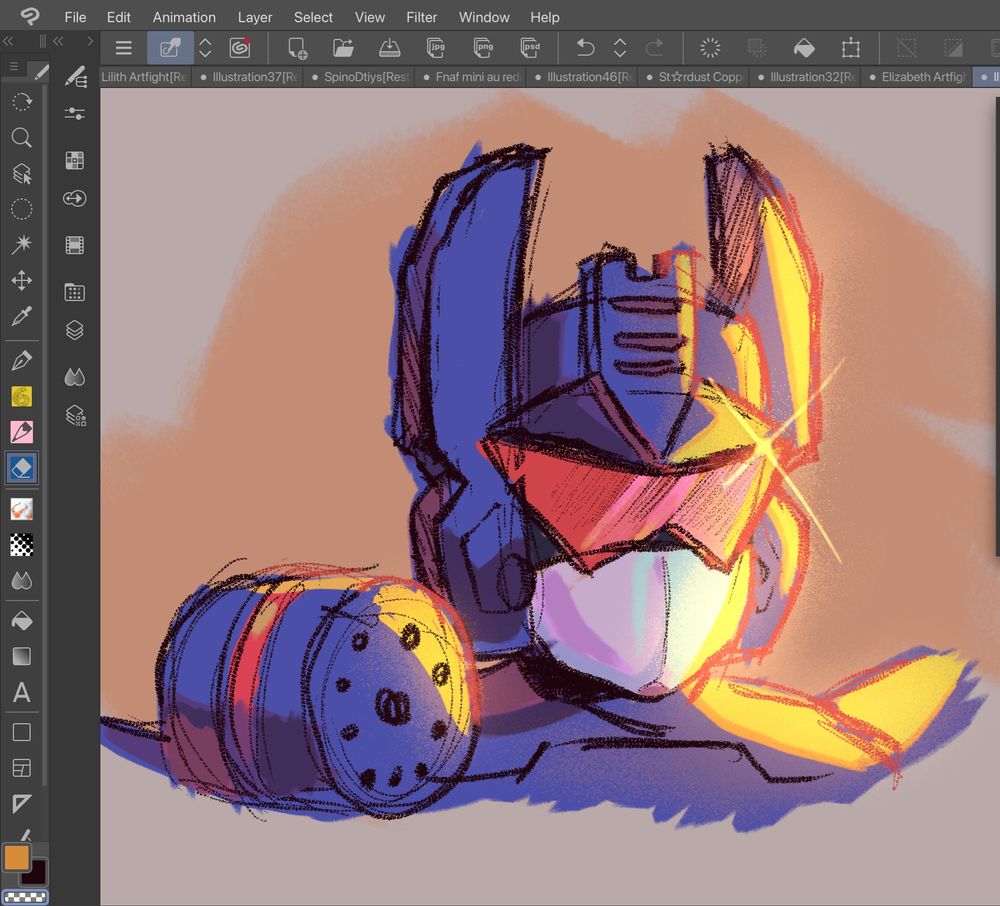Open the File menu
This screenshot has height=906, width=1000.
pyautogui.click(x=75, y=17)
